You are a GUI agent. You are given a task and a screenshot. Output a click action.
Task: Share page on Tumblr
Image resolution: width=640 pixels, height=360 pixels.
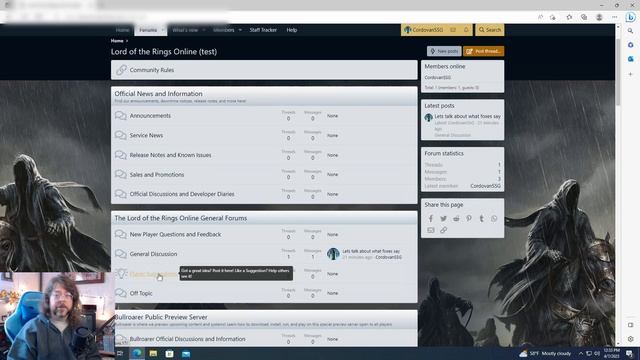482,218
